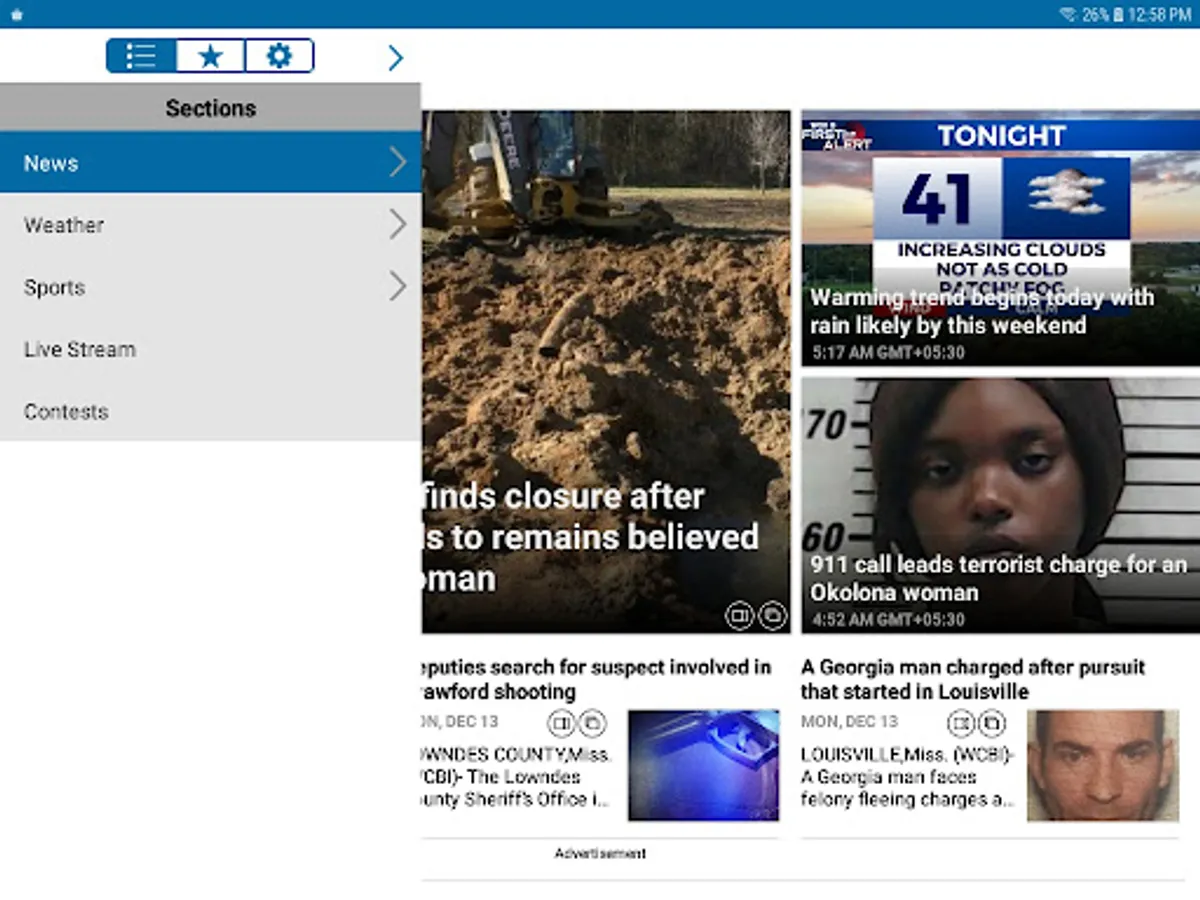Image resolution: width=1200 pixels, height=900 pixels.
Task: Collapse the side menu with the arrow
Action: click(396, 58)
